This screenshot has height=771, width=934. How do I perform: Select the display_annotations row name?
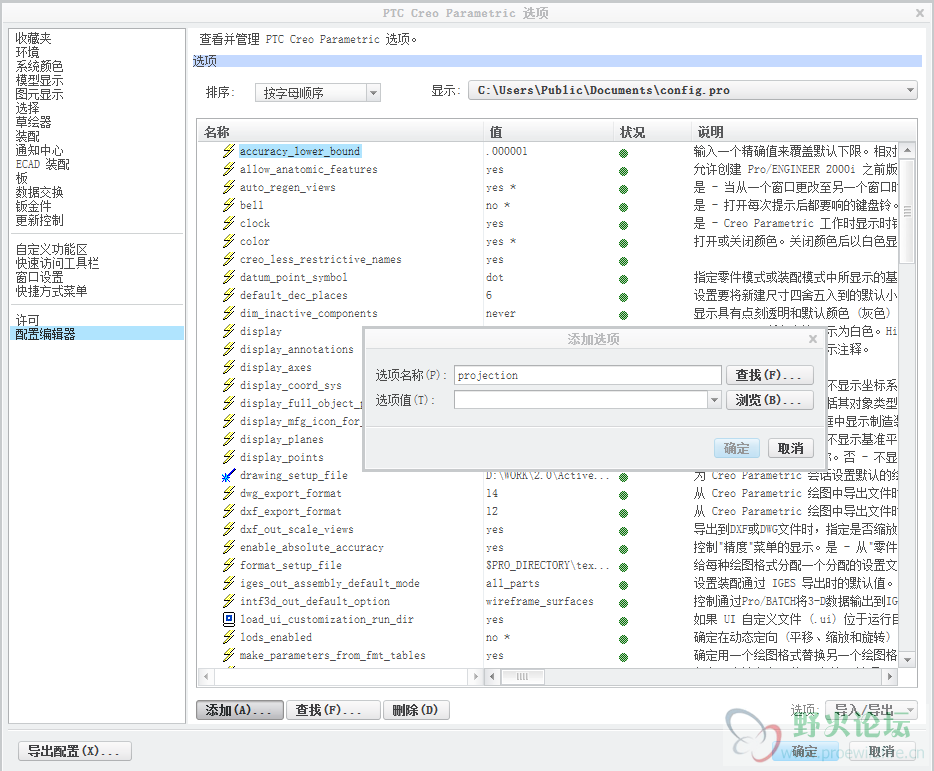click(x=297, y=349)
